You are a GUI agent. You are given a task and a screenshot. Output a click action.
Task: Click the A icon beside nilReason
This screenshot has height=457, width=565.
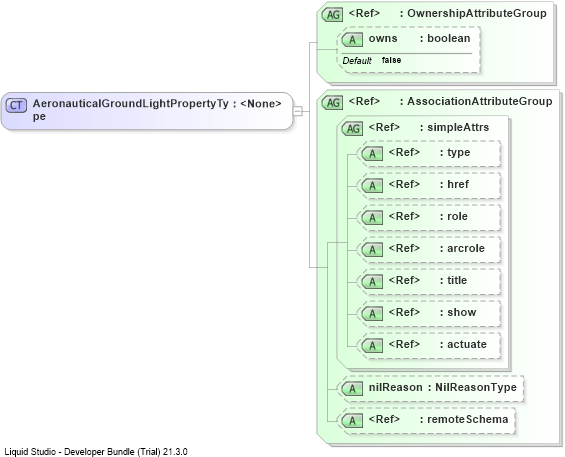tap(352, 389)
